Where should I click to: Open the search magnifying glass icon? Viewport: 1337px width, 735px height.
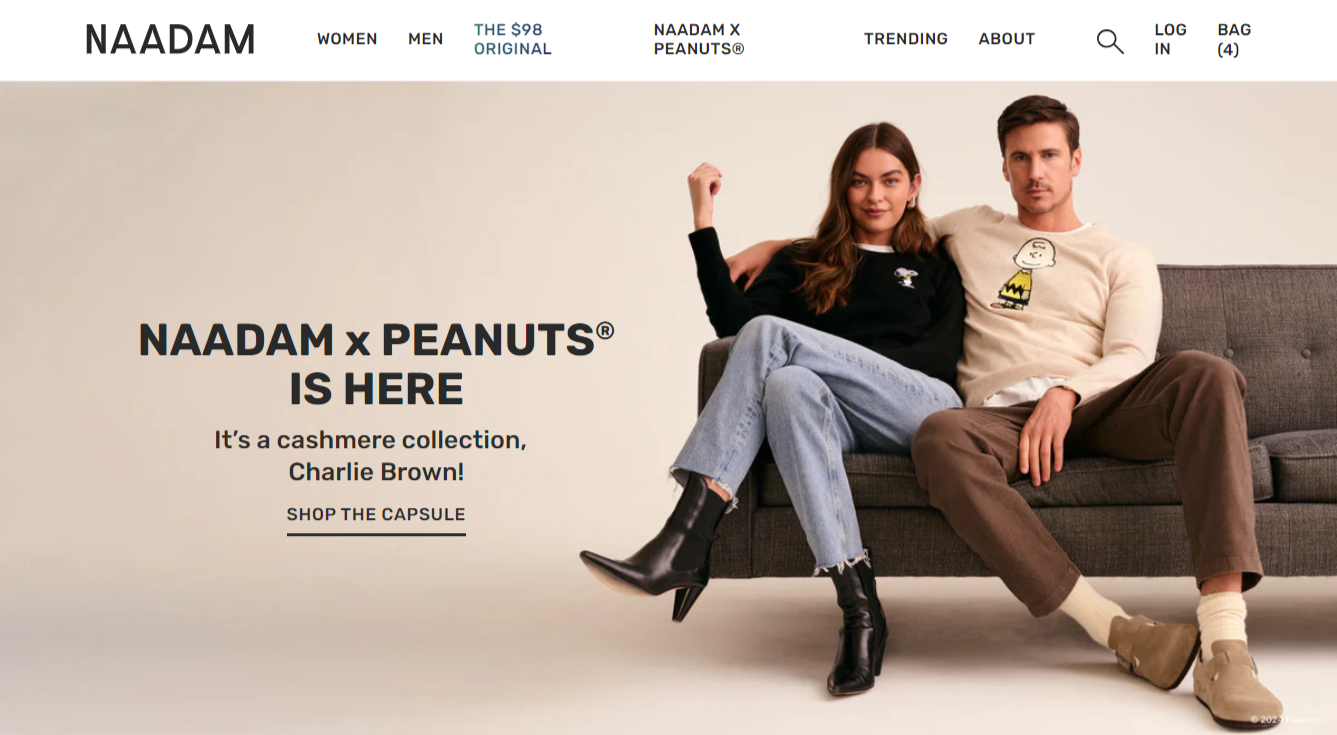point(1110,41)
